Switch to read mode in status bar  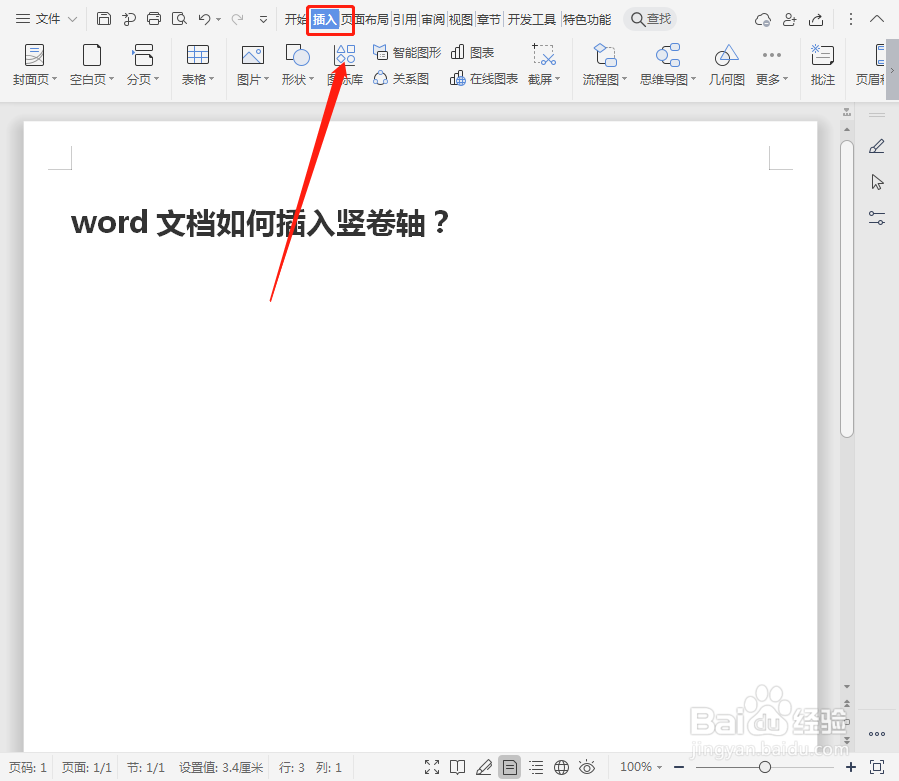pos(458,767)
